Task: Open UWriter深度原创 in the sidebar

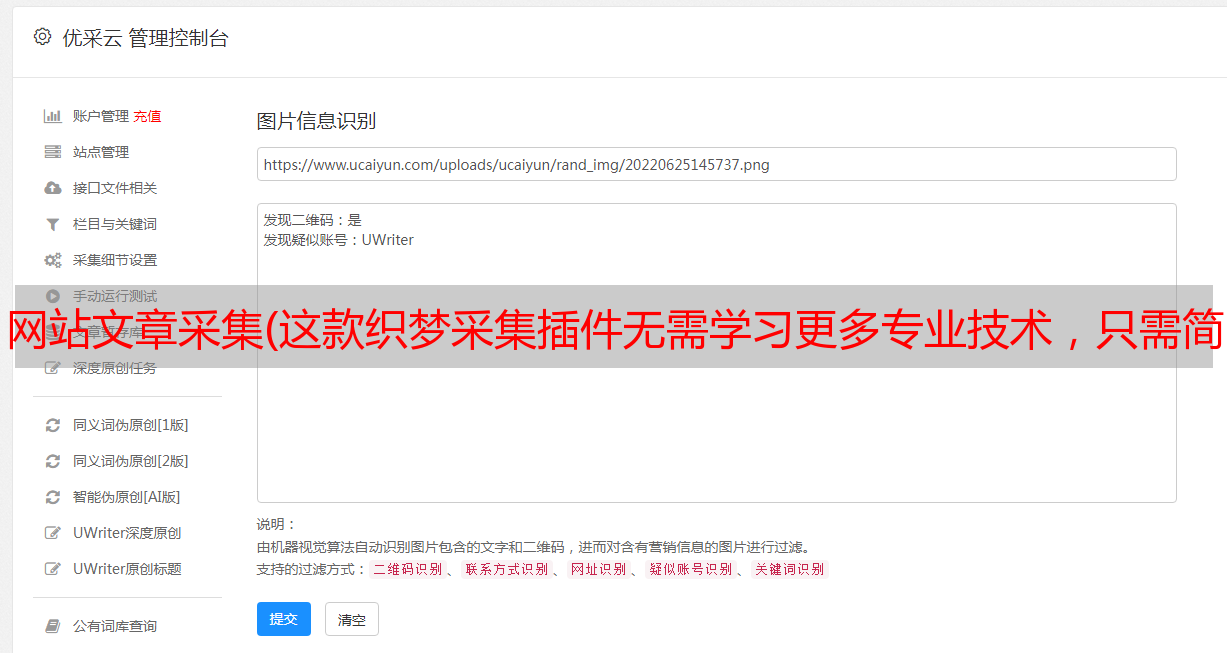Action: (127, 533)
